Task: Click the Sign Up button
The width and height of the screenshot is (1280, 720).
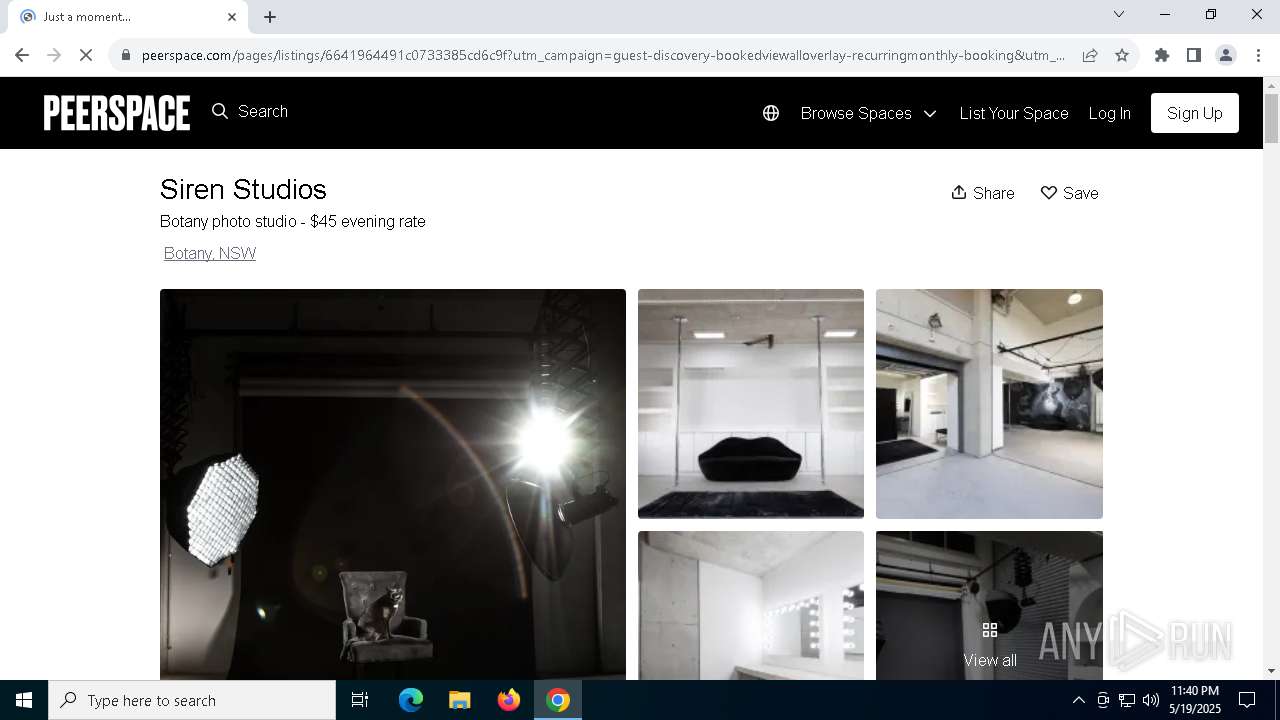Action: pos(1195,113)
